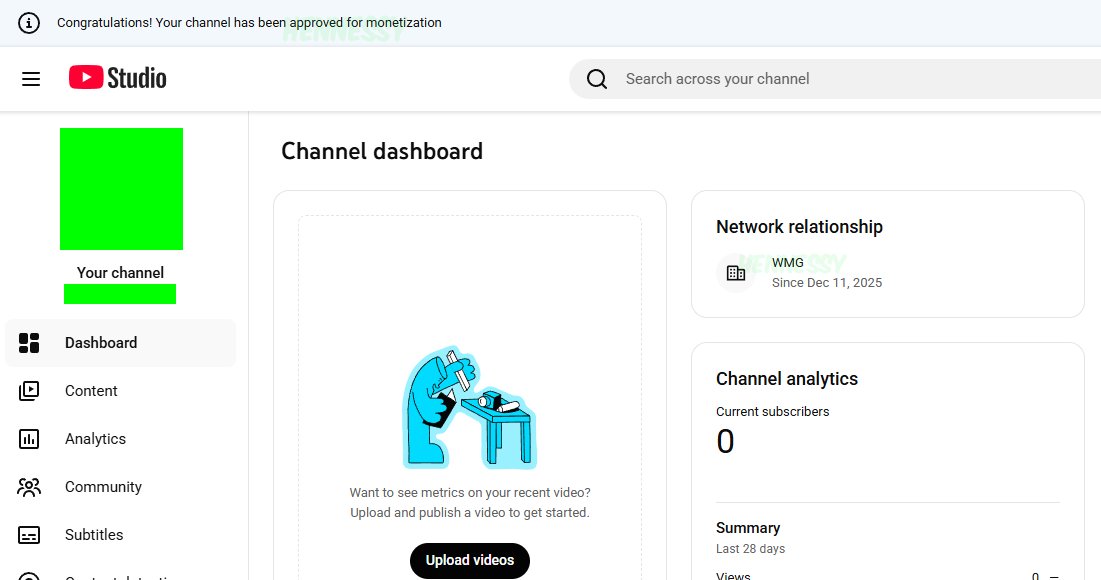This screenshot has height=580, width=1101.
Task: Click the 'Summary' heading in analytics
Action: (x=748, y=528)
